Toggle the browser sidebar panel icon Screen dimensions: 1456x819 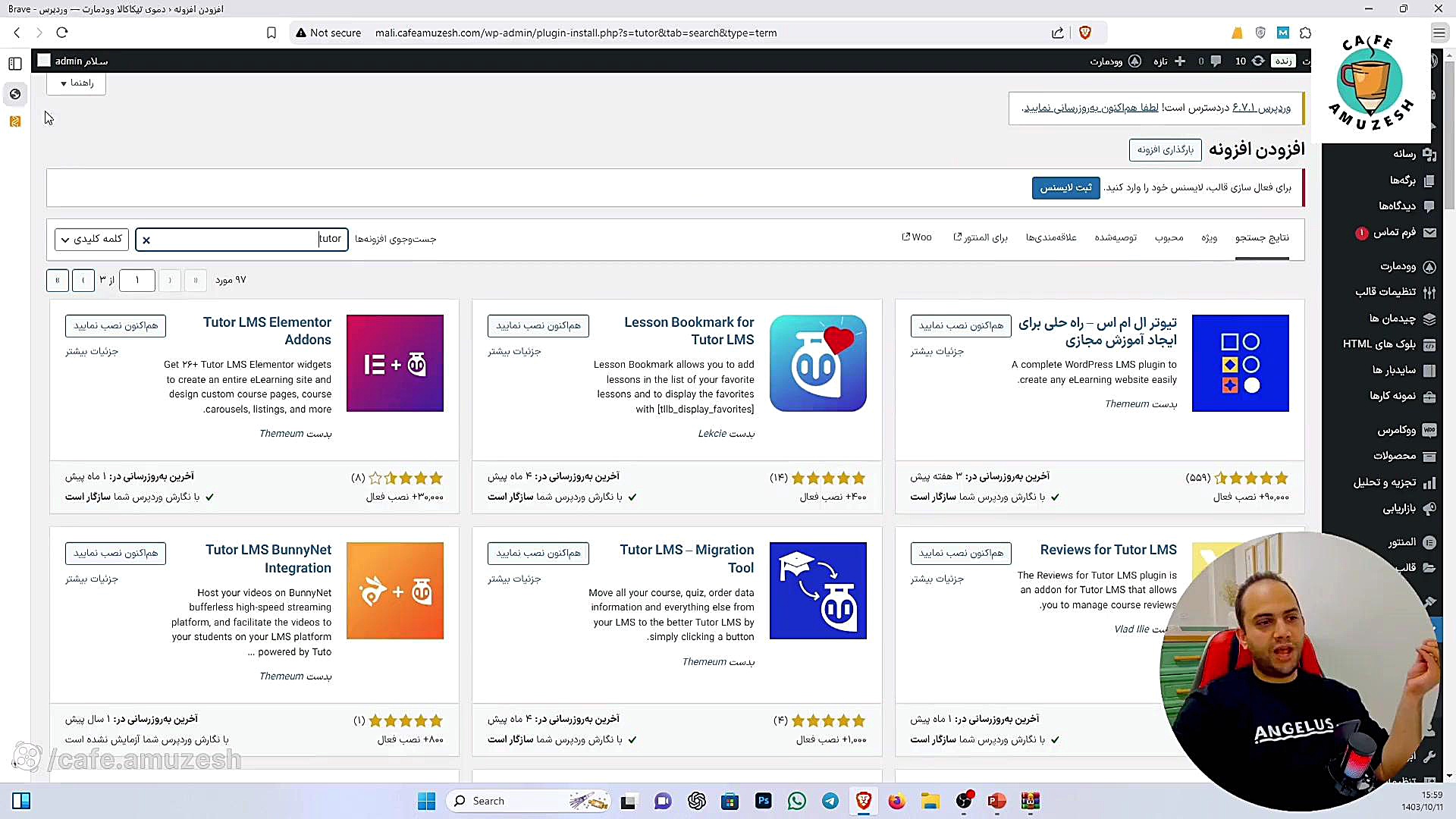[x=15, y=64]
